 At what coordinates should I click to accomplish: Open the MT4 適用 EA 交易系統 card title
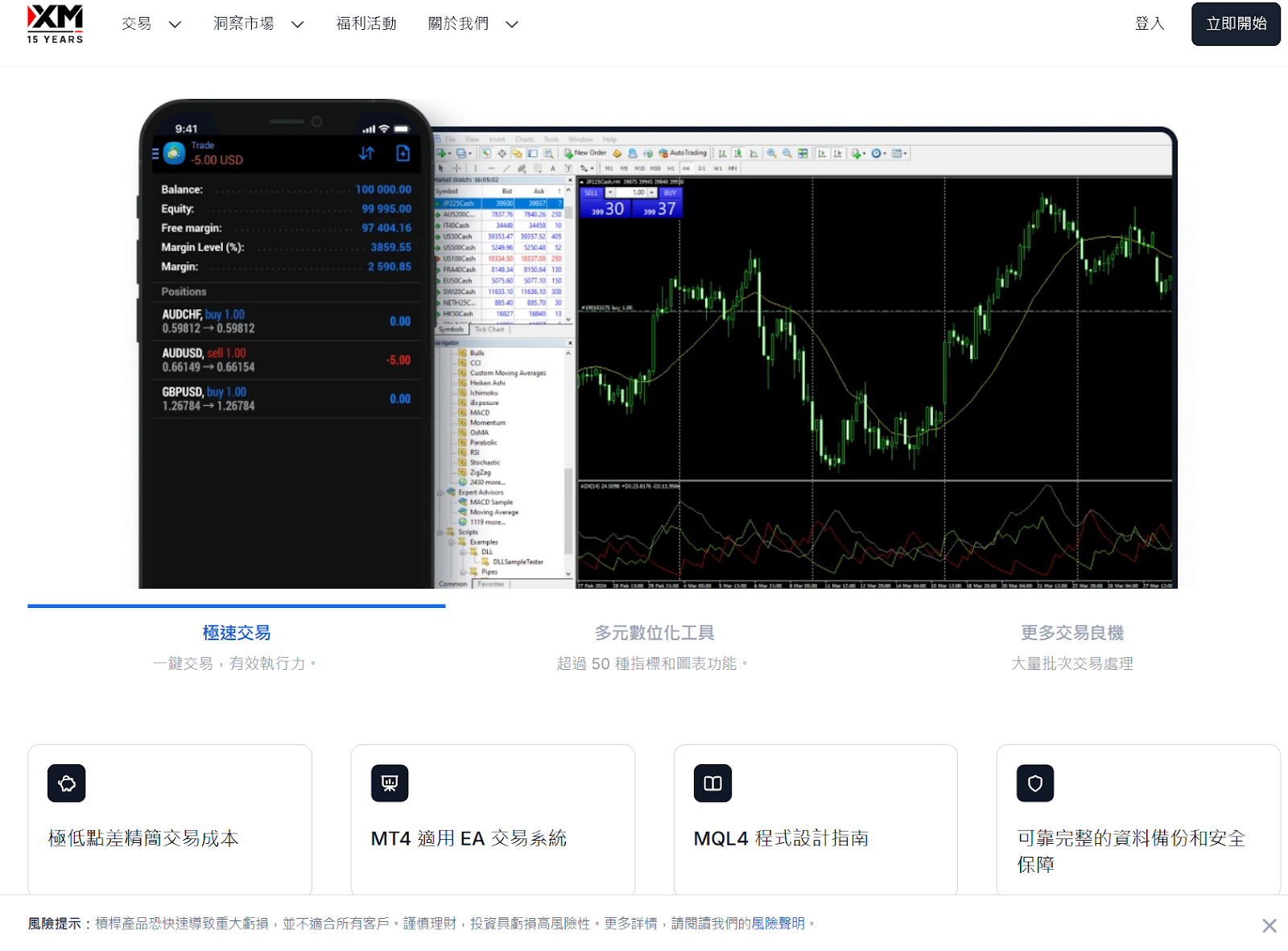[x=469, y=838]
